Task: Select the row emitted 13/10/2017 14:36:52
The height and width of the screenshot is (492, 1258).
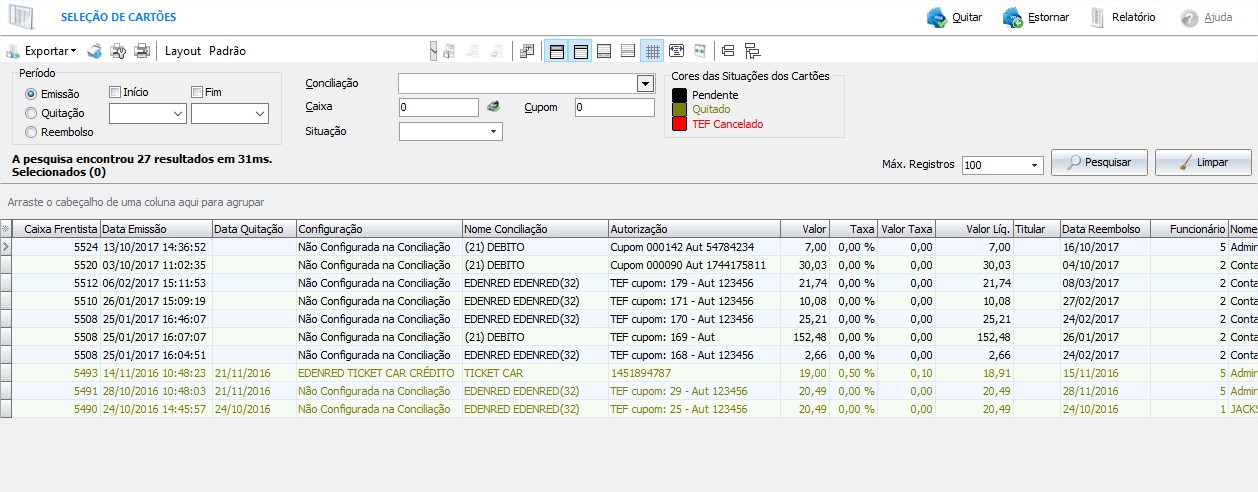Action: point(629,246)
